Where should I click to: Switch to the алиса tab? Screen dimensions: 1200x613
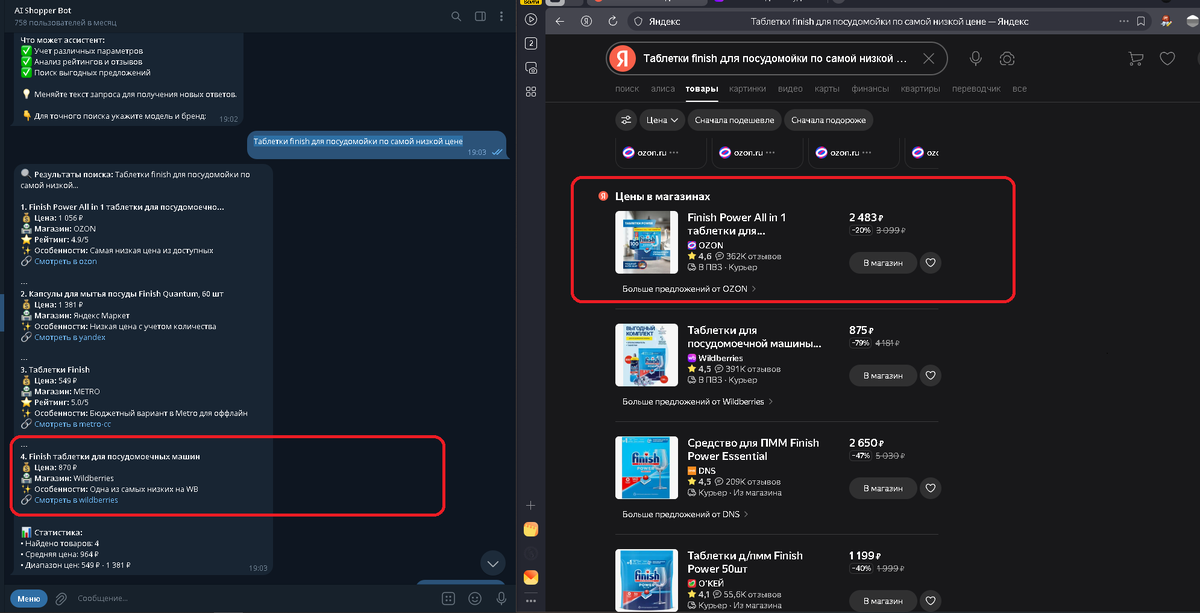point(663,89)
